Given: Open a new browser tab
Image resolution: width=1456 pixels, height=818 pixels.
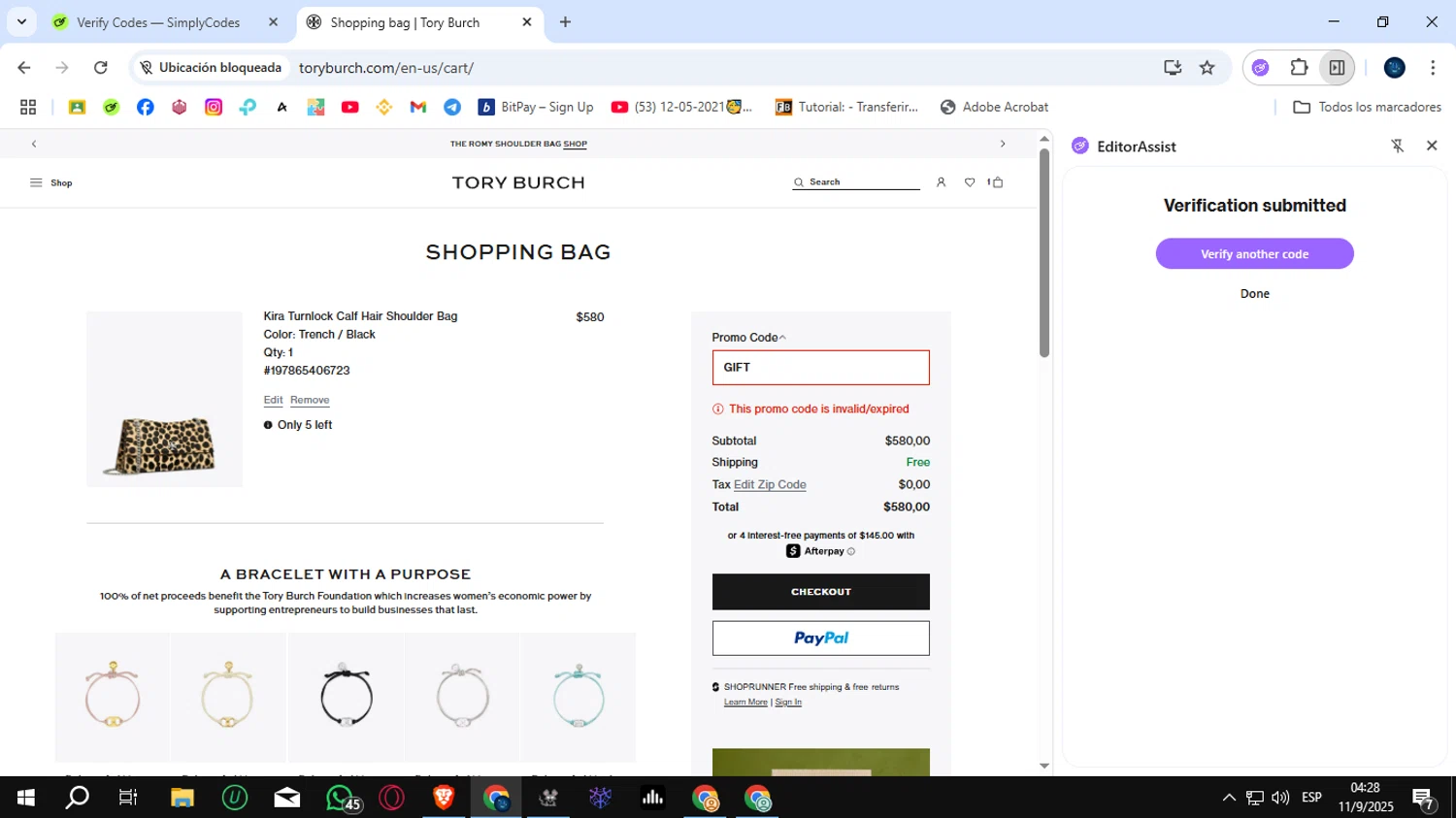Looking at the screenshot, I should tap(565, 22).
